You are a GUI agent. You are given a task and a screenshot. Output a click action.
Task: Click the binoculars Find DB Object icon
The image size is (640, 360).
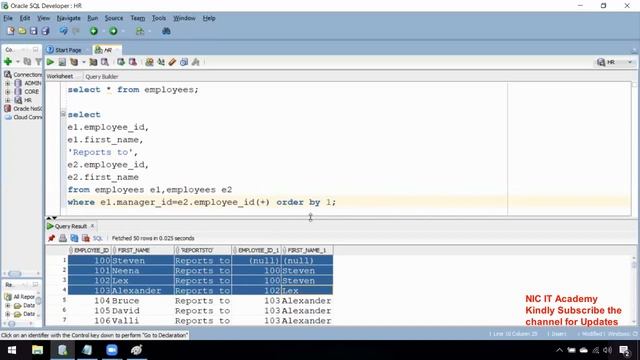(166, 31)
